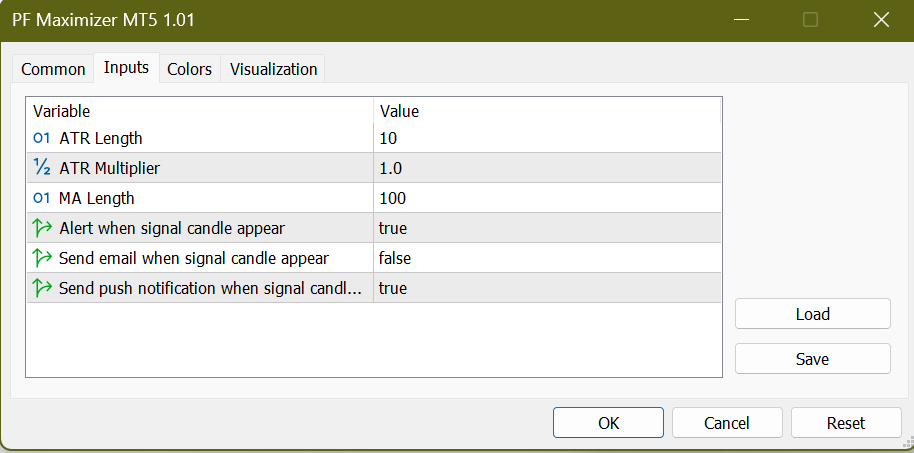The image size is (914, 453).
Task: Select the Inputs tab
Action: pyautogui.click(x=126, y=68)
